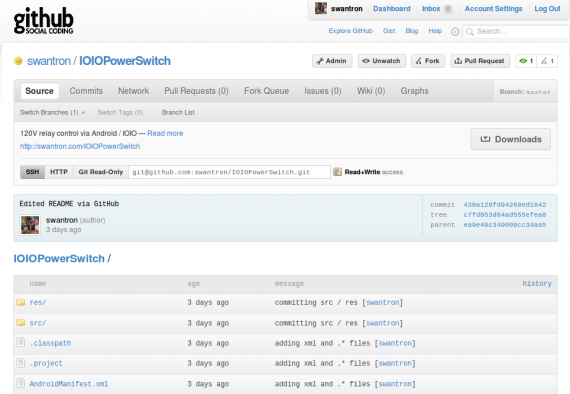The height and width of the screenshot is (394, 570).
Task: Switch to the Issues tab
Action: [323, 91]
